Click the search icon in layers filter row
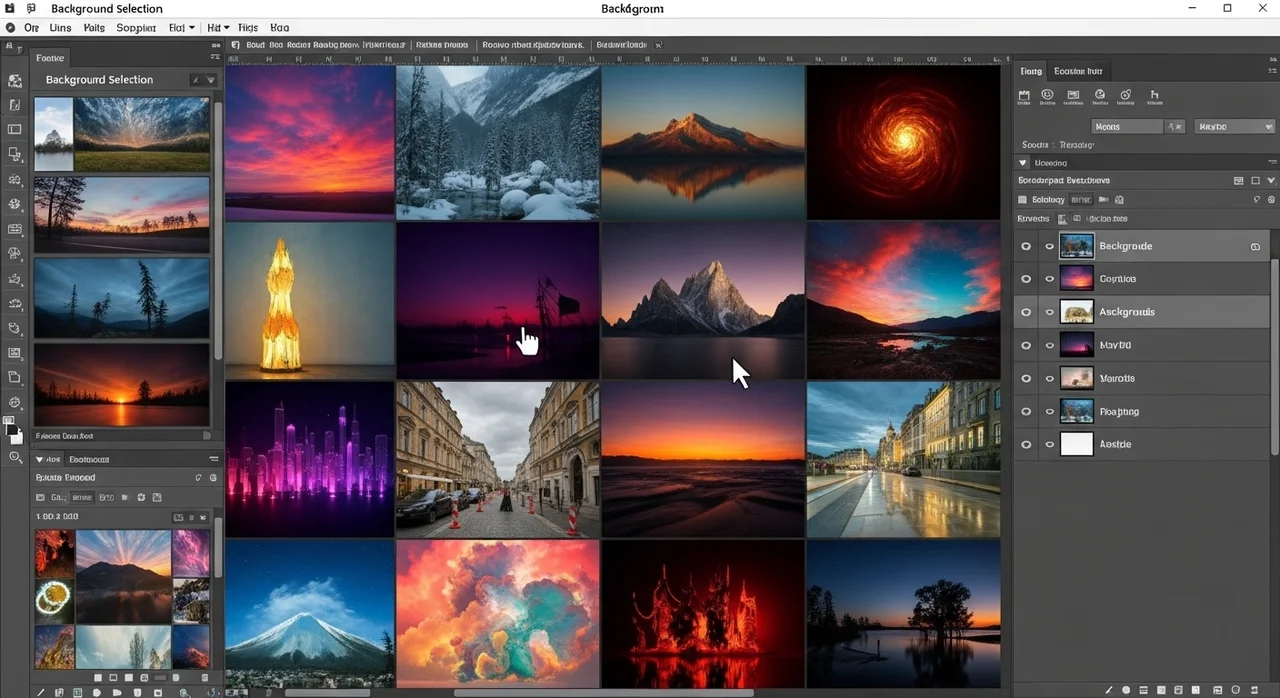 pos(1256,200)
